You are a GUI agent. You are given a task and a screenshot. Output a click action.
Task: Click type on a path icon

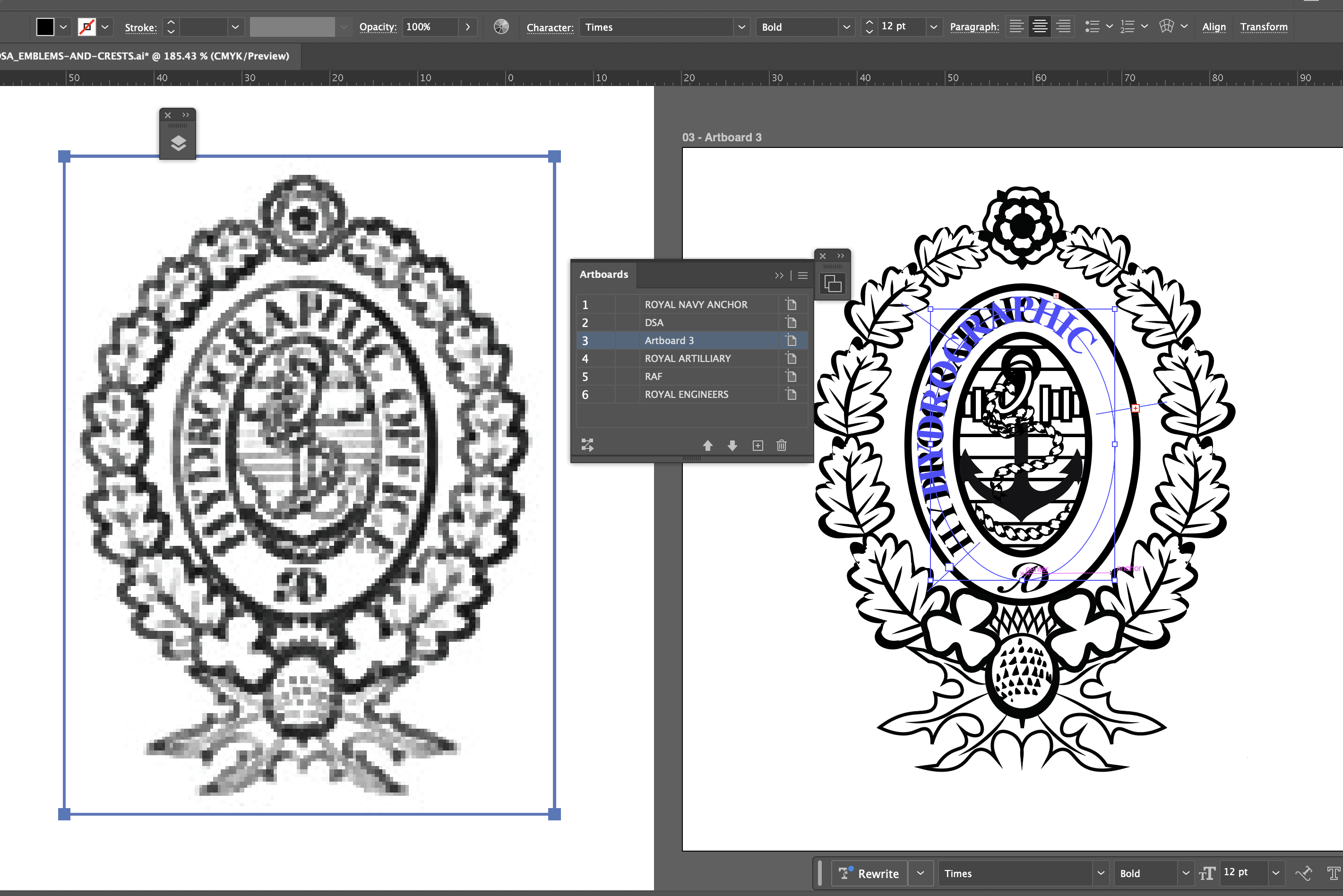coord(1304,873)
